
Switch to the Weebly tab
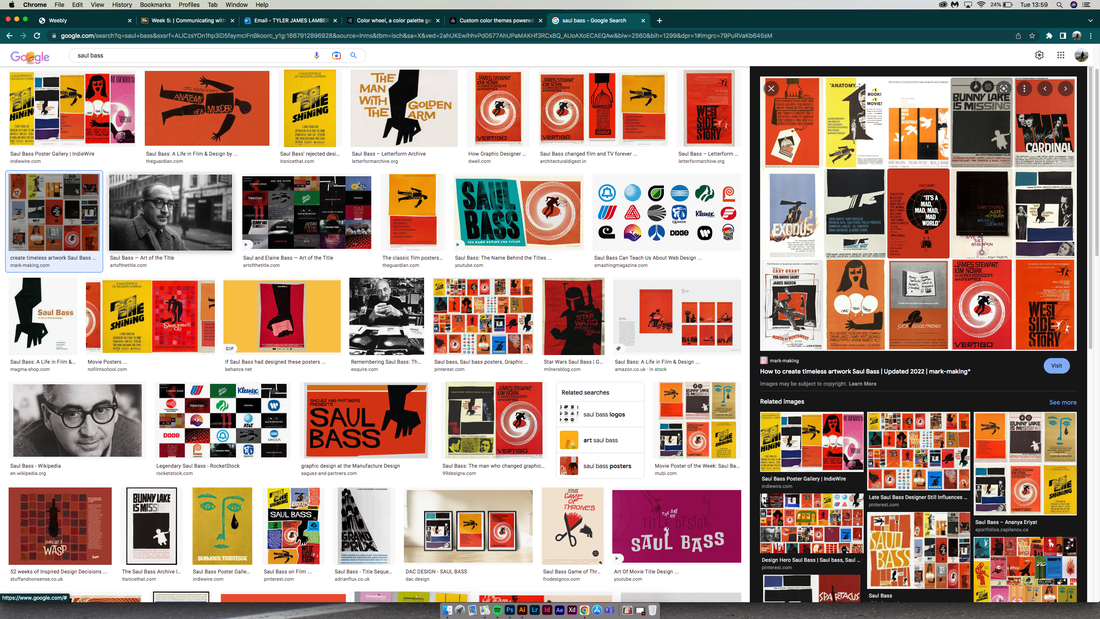[x=83, y=20]
